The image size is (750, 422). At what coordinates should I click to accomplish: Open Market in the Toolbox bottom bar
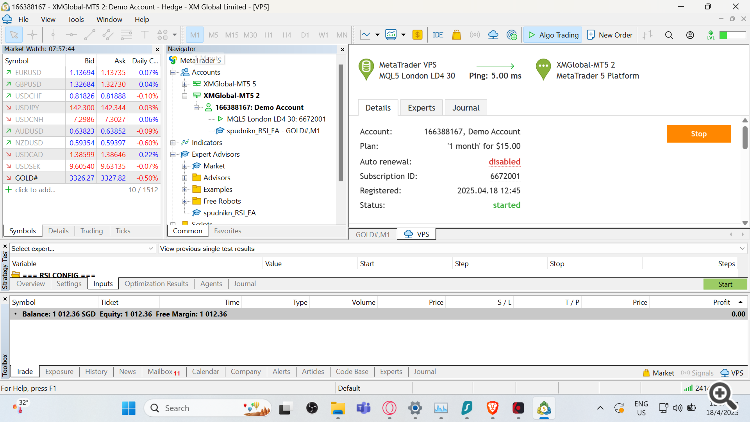(658, 373)
